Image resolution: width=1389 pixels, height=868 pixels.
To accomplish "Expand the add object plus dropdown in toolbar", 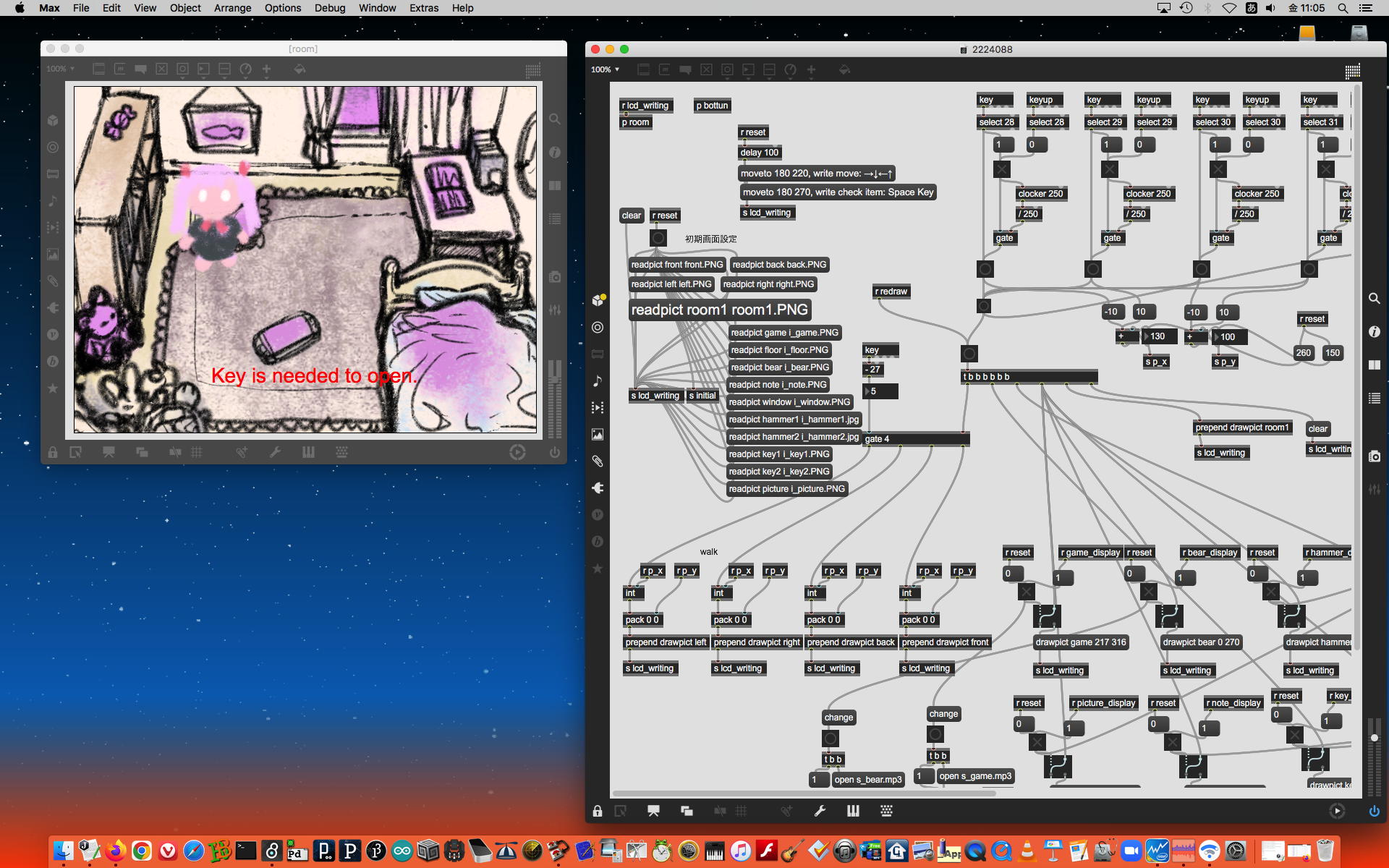I will click(811, 70).
